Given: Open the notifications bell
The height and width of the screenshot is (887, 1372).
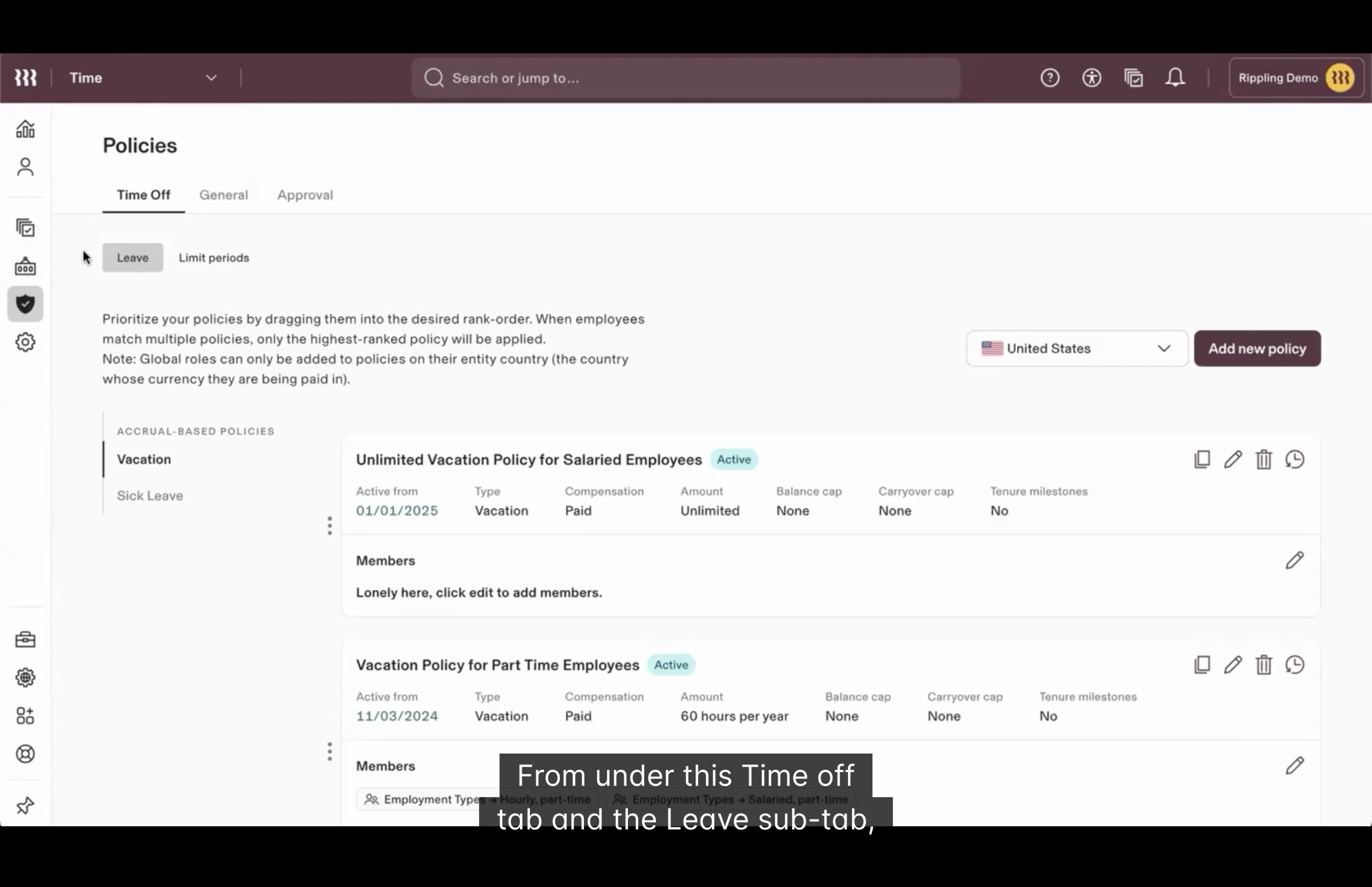Looking at the screenshot, I should point(1175,78).
